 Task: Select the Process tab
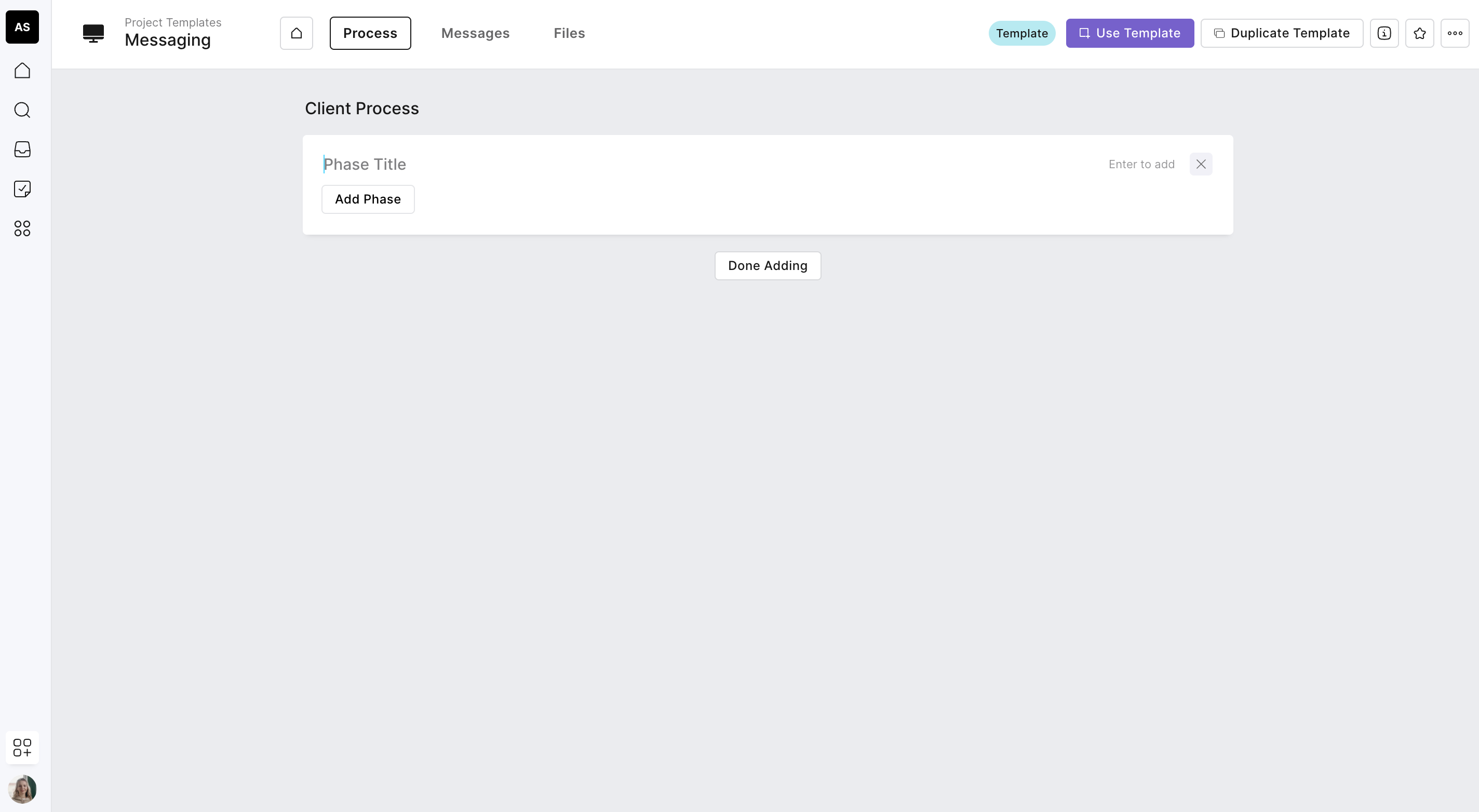[x=370, y=33]
